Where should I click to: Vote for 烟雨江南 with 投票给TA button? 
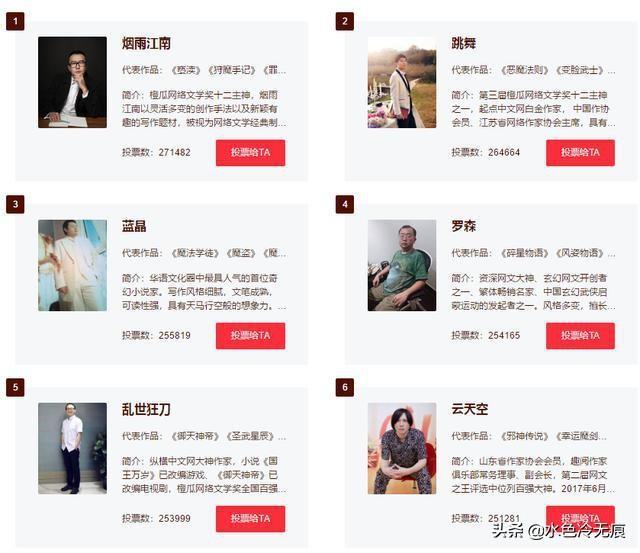point(250,153)
